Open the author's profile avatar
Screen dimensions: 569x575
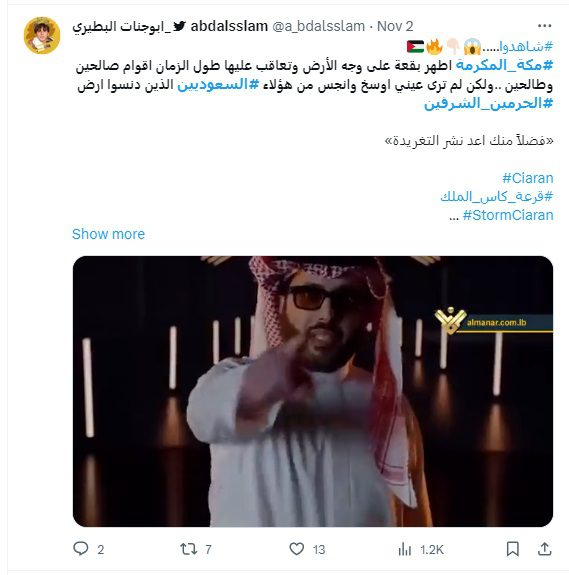[42, 35]
